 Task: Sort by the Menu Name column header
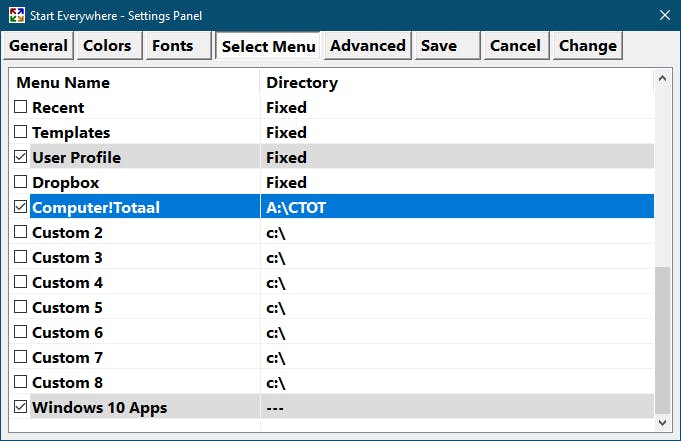click(63, 83)
